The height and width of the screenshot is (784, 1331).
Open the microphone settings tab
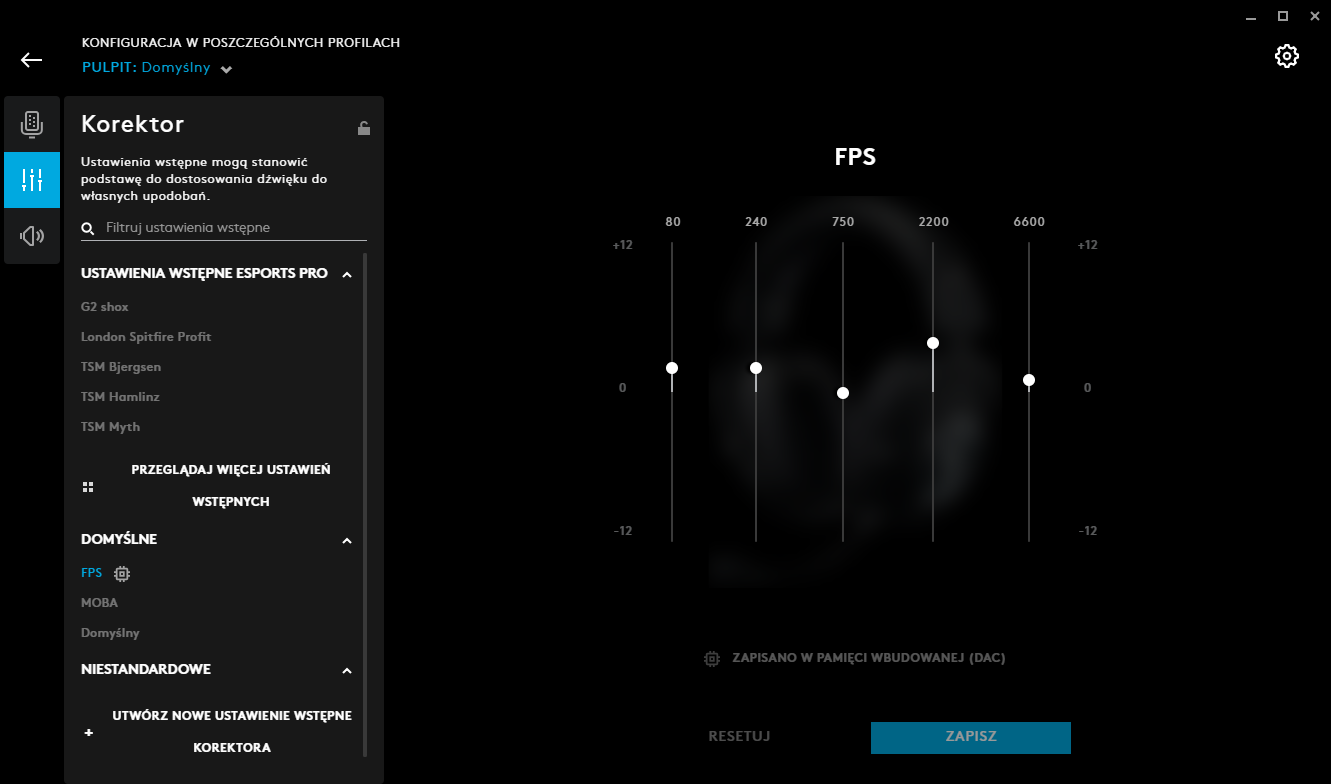32,124
